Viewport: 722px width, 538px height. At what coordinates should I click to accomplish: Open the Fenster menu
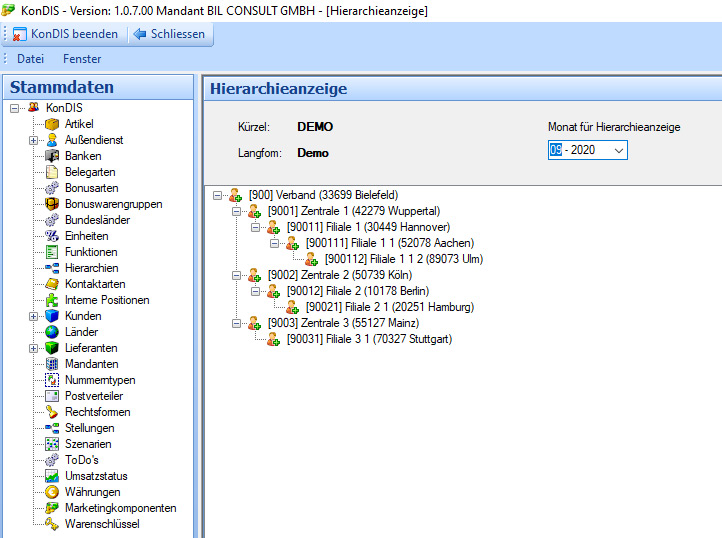(82, 59)
